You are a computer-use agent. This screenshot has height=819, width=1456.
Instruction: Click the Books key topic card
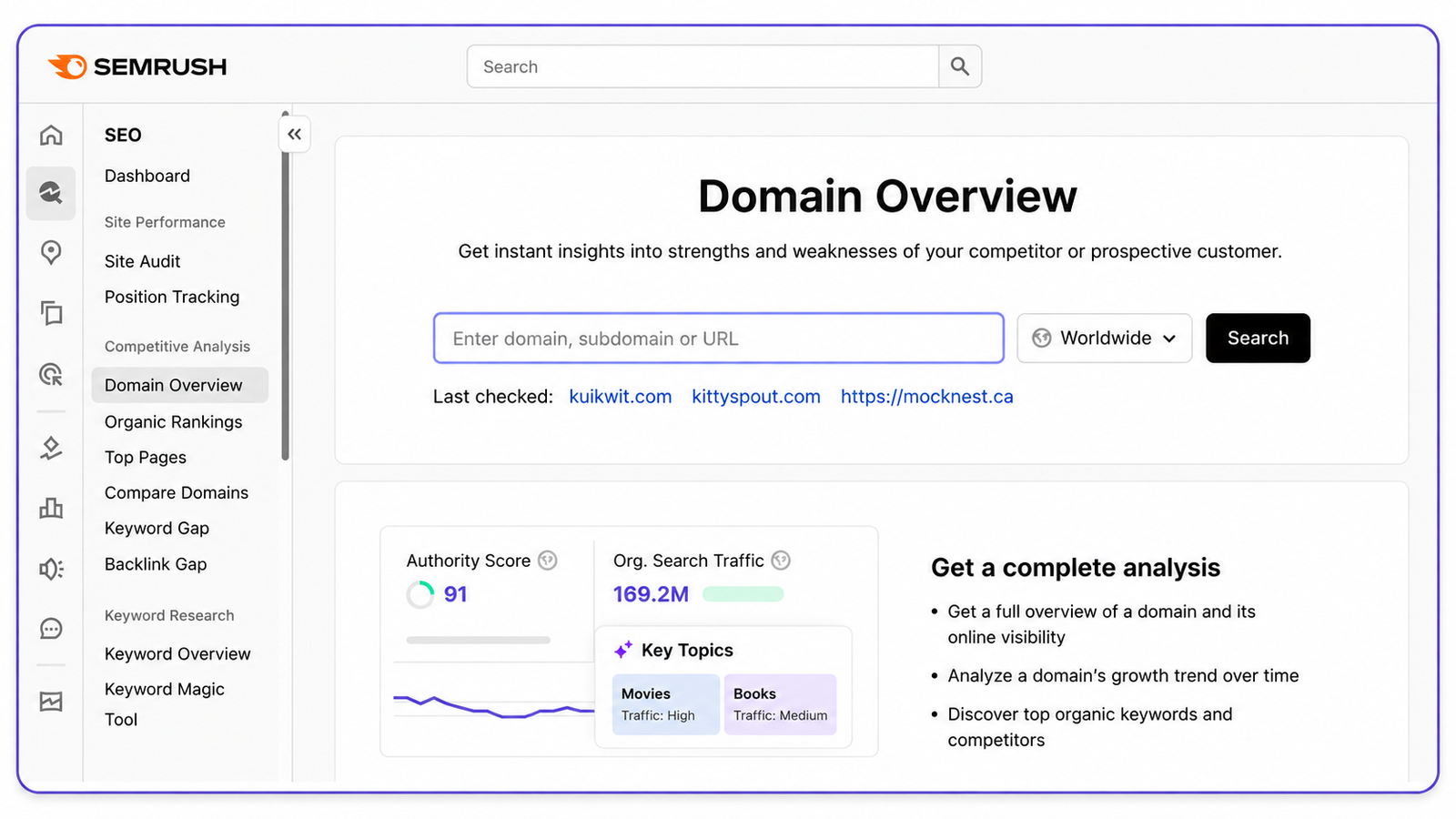pyautogui.click(x=781, y=704)
